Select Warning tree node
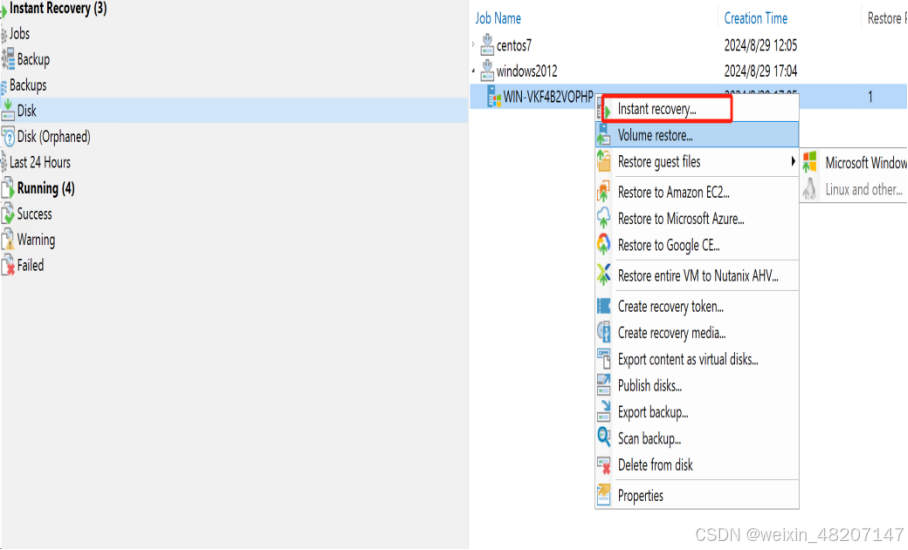 [x=36, y=239]
